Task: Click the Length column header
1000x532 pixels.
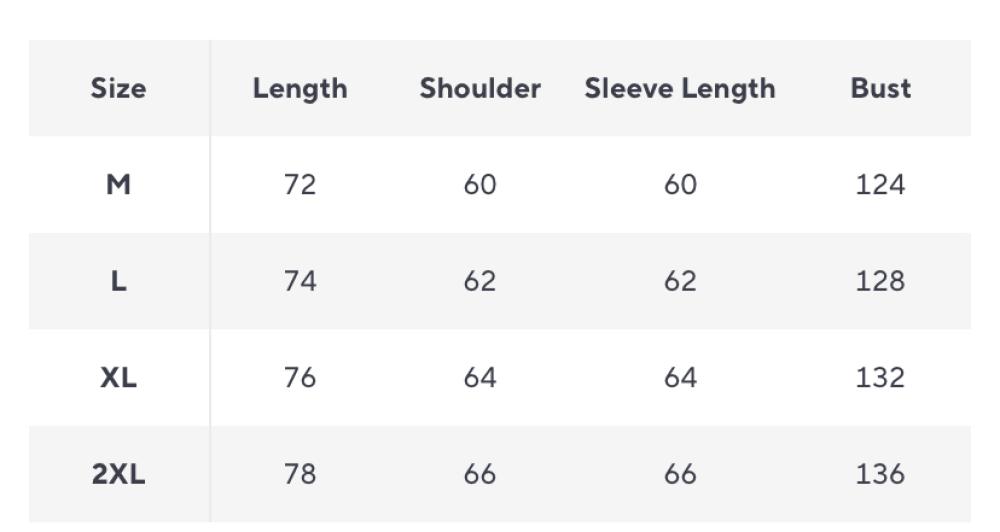Action: (300, 88)
